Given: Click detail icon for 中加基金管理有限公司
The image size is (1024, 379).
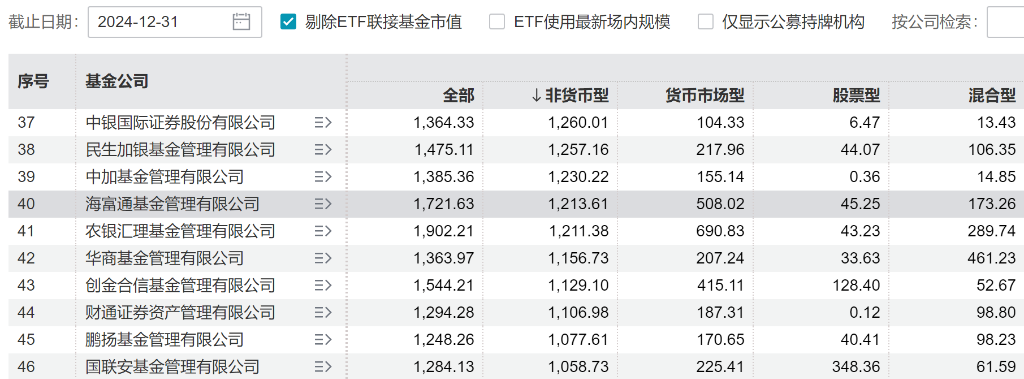Looking at the screenshot, I should [x=323, y=177].
